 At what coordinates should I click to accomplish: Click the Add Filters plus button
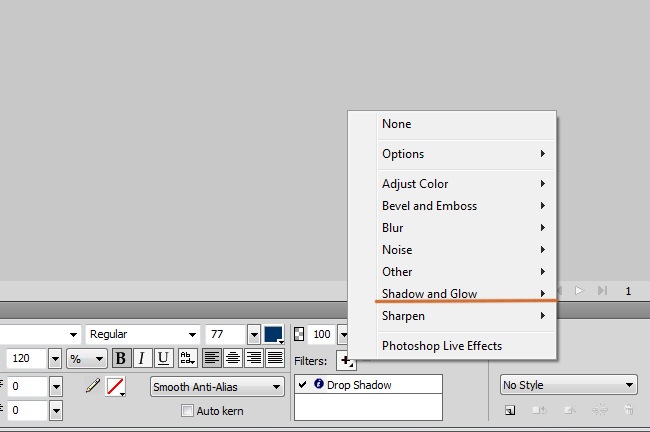(x=346, y=361)
